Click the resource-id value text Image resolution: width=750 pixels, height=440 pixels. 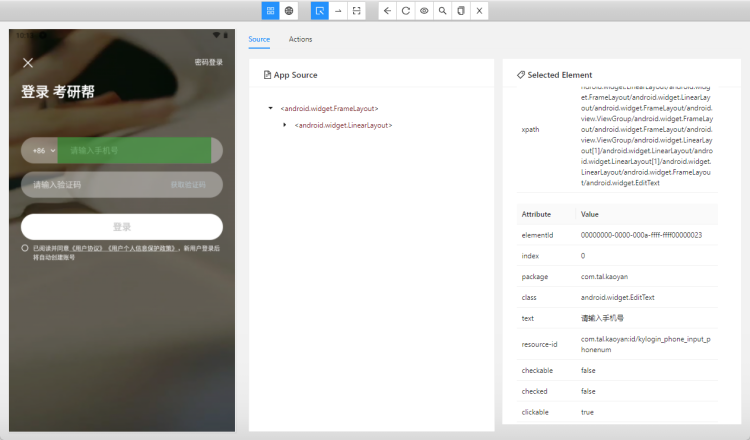[x=646, y=344]
